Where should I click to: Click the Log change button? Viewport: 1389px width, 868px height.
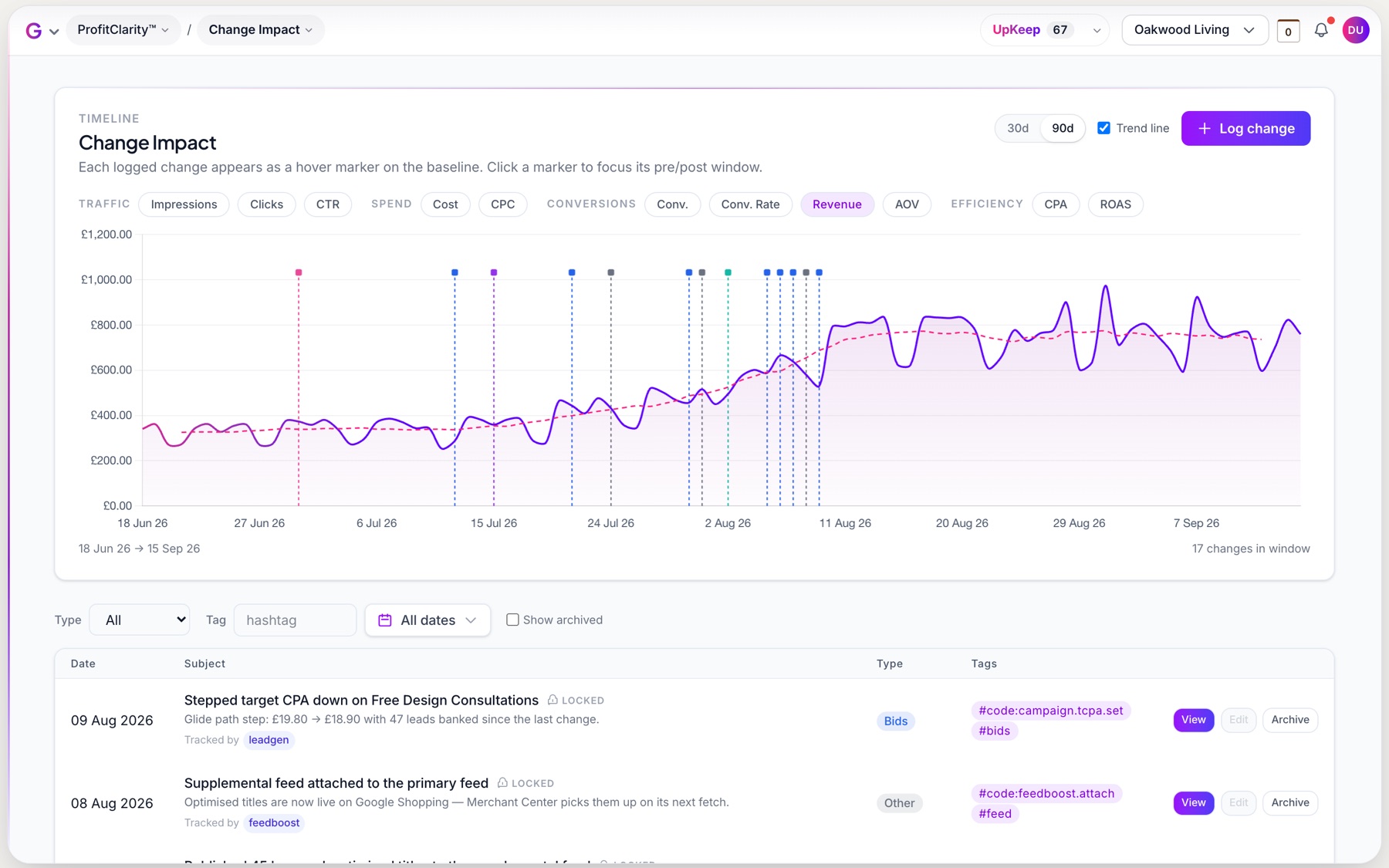click(x=1245, y=128)
